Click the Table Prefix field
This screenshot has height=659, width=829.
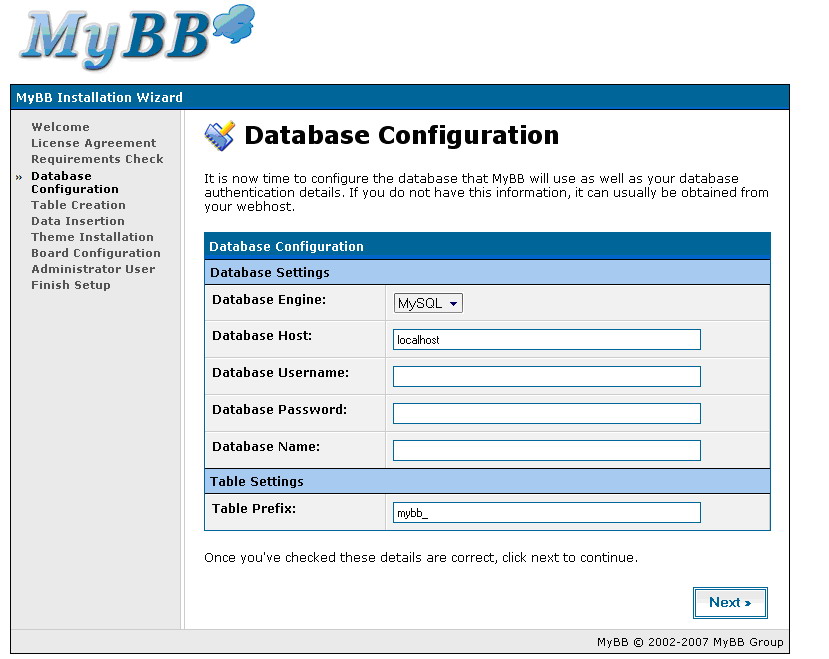(x=547, y=512)
